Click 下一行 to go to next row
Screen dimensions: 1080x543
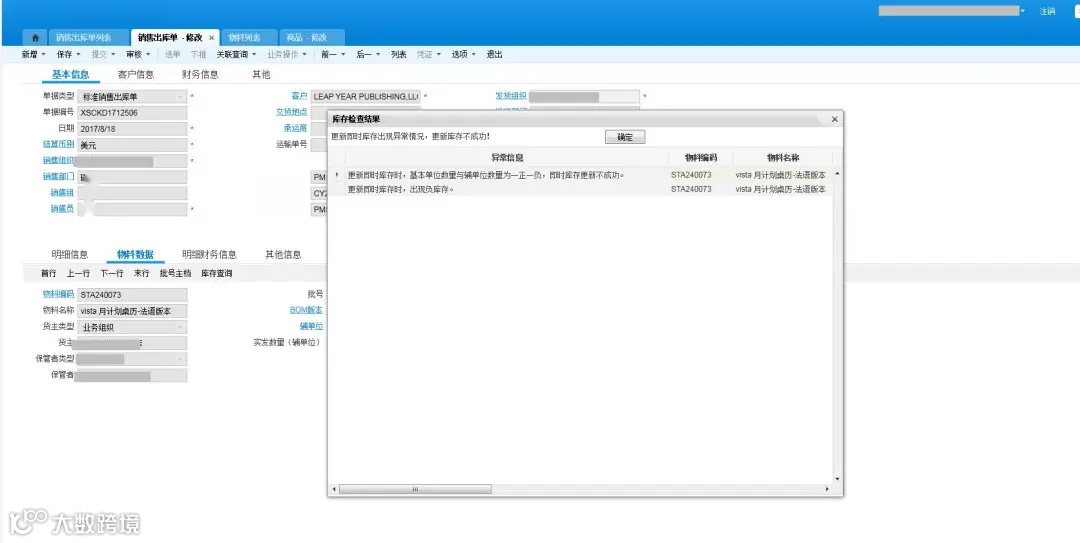pyautogui.click(x=112, y=274)
